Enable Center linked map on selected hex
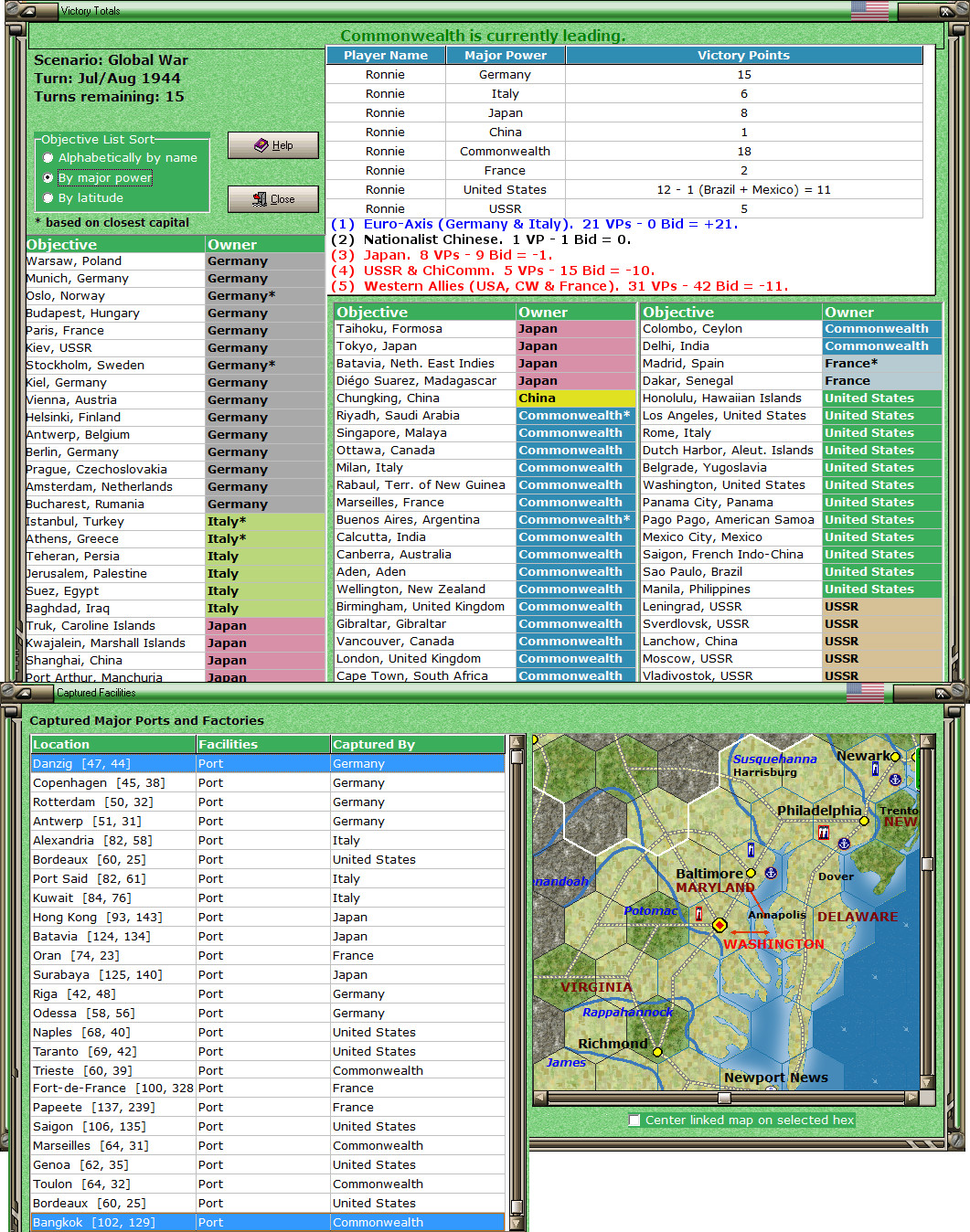The image size is (970, 1232). click(634, 1120)
